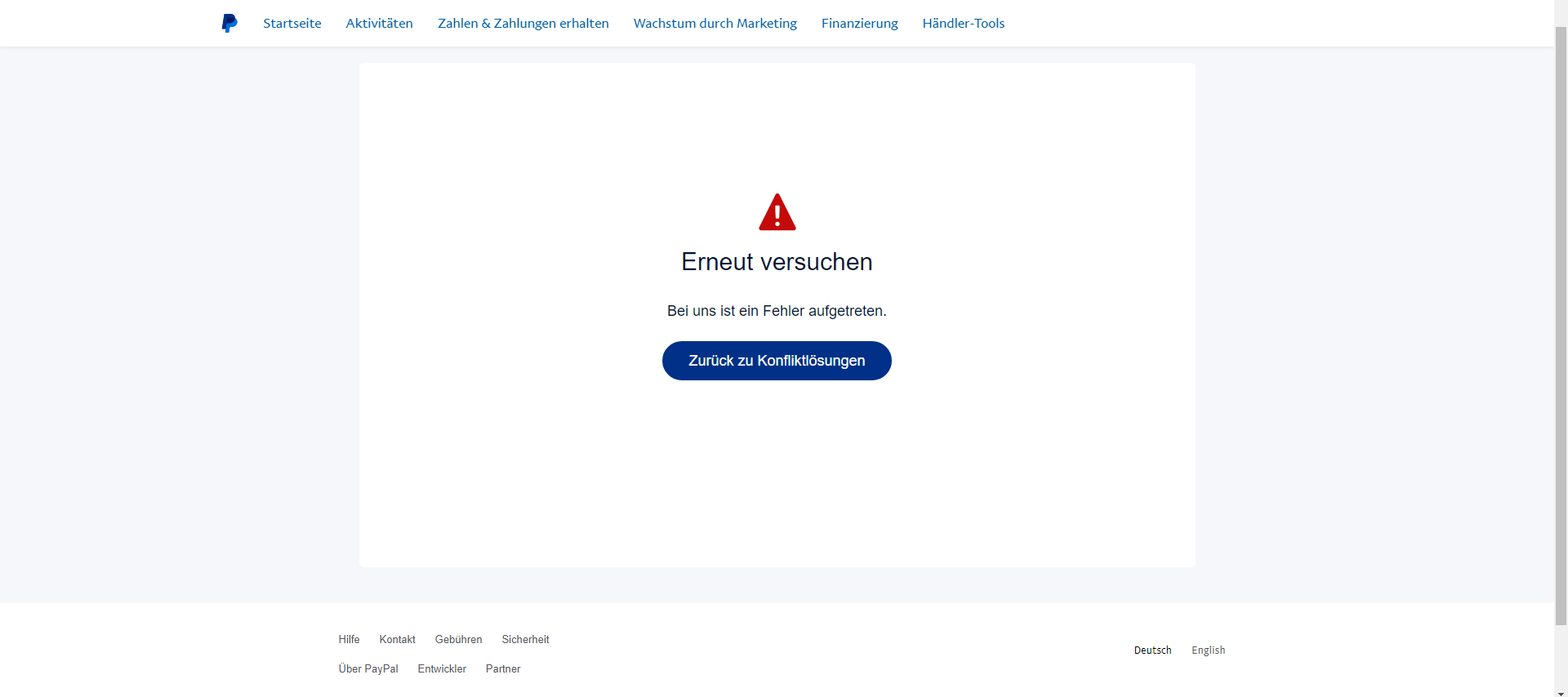
Task: Click the vertical scrollbar thumb
Action: click(x=1561, y=326)
